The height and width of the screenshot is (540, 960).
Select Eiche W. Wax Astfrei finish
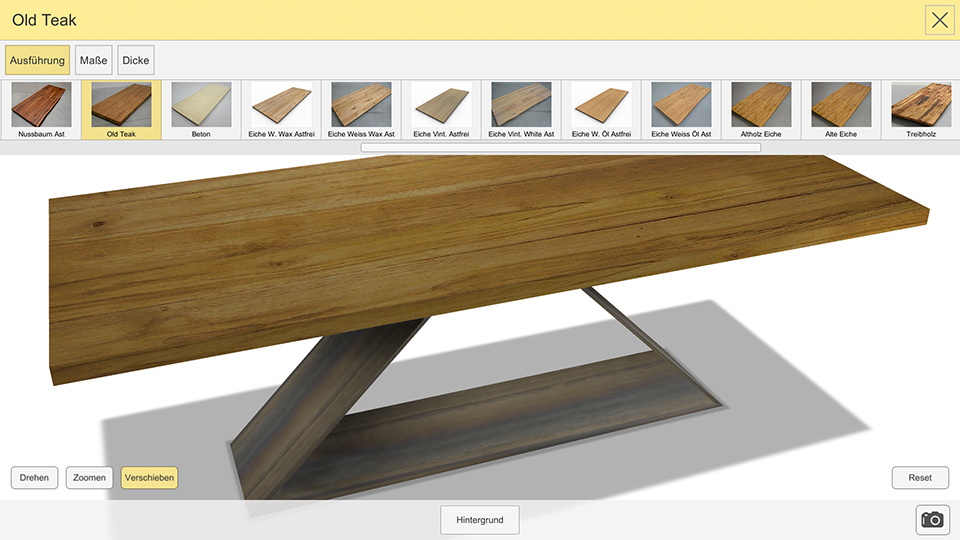pos(281,109)
